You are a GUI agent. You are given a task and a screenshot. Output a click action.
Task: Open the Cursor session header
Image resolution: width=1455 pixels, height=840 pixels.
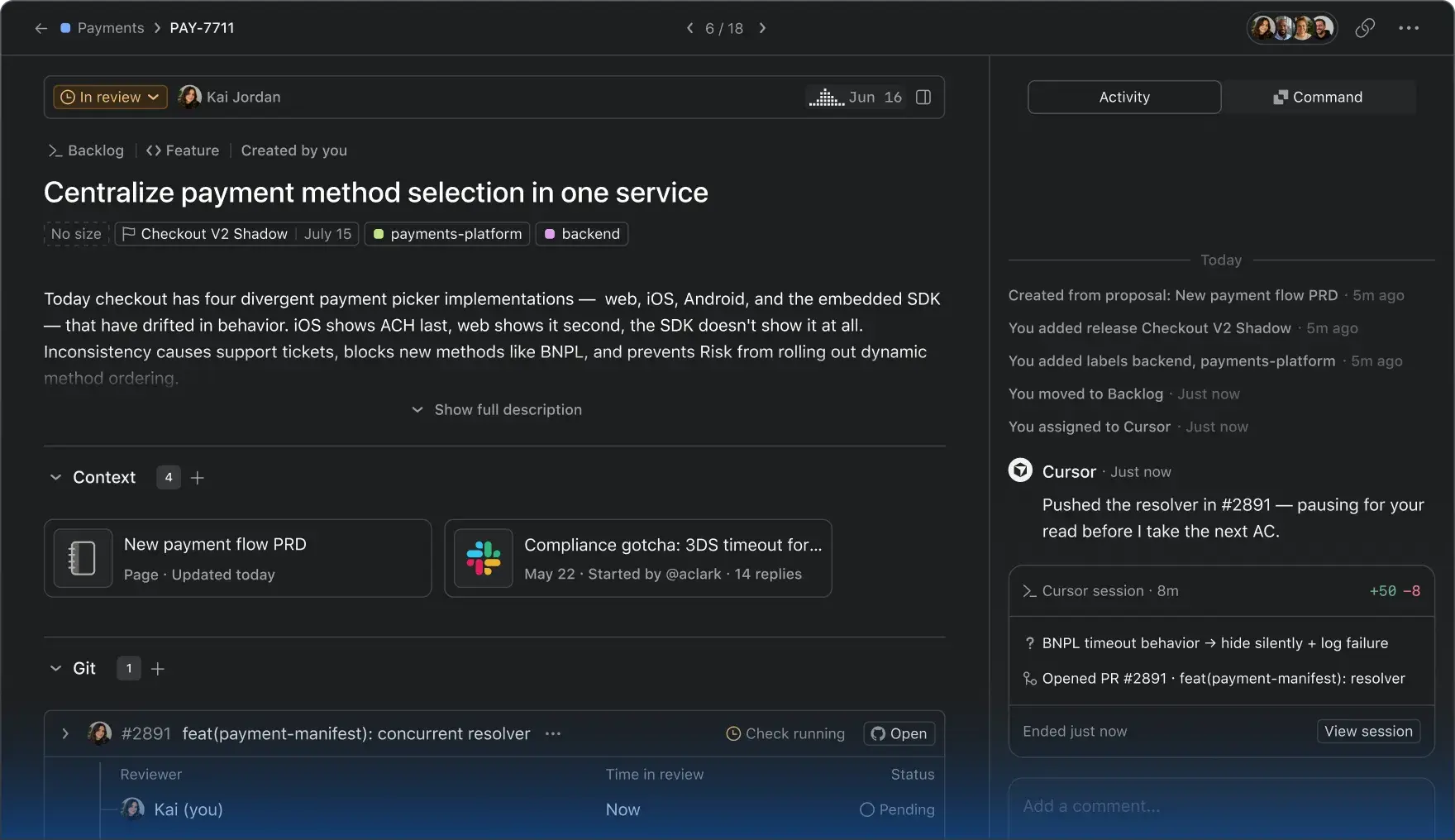[x=1222, y=591]
